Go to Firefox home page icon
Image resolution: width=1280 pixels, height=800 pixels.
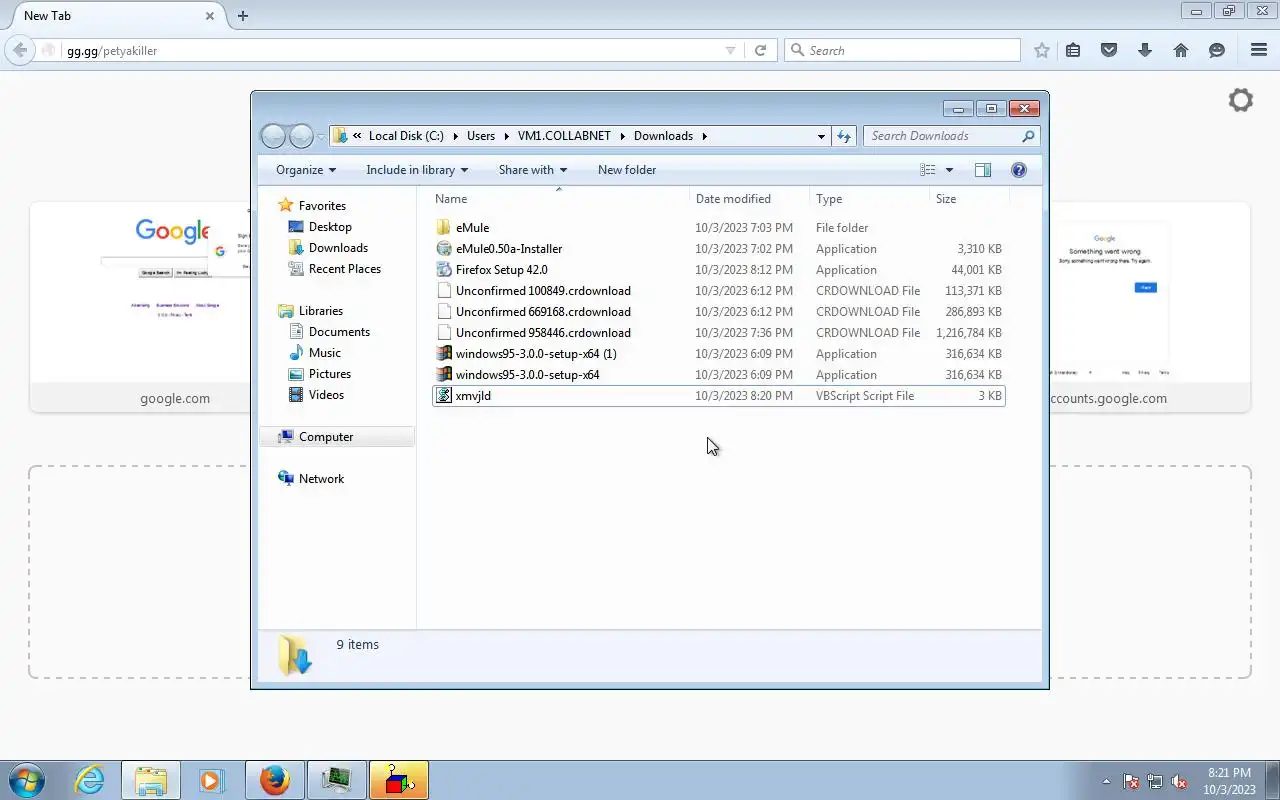coord(1181,50)
